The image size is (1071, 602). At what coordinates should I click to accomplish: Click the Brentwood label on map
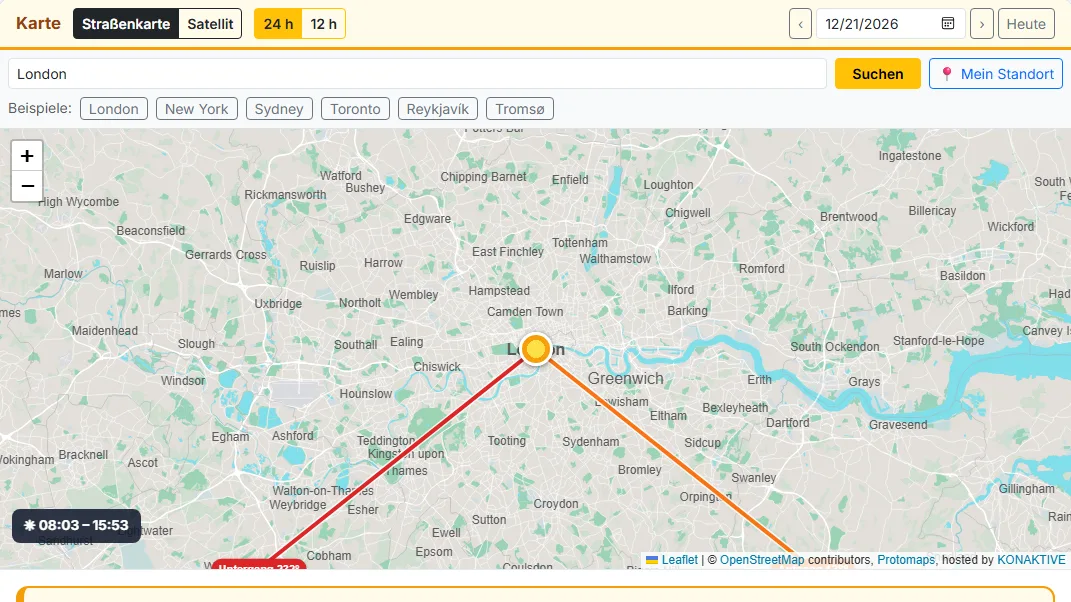(x=848, y=217)
